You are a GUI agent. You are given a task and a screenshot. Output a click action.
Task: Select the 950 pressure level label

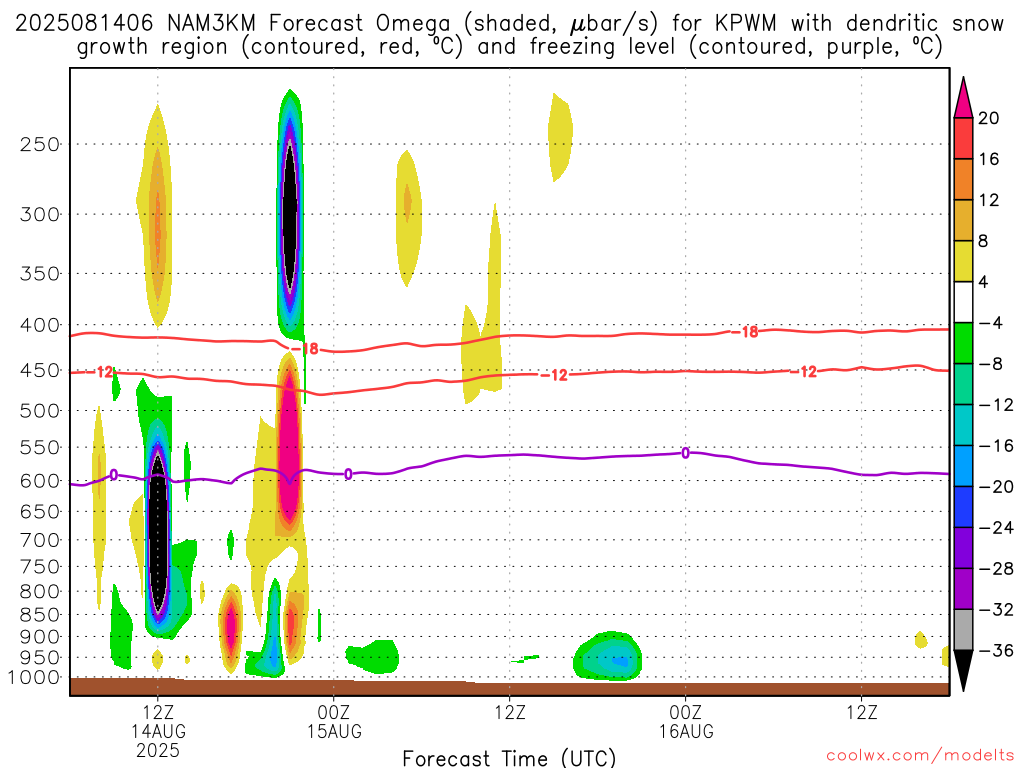click(x=40, y=658)
